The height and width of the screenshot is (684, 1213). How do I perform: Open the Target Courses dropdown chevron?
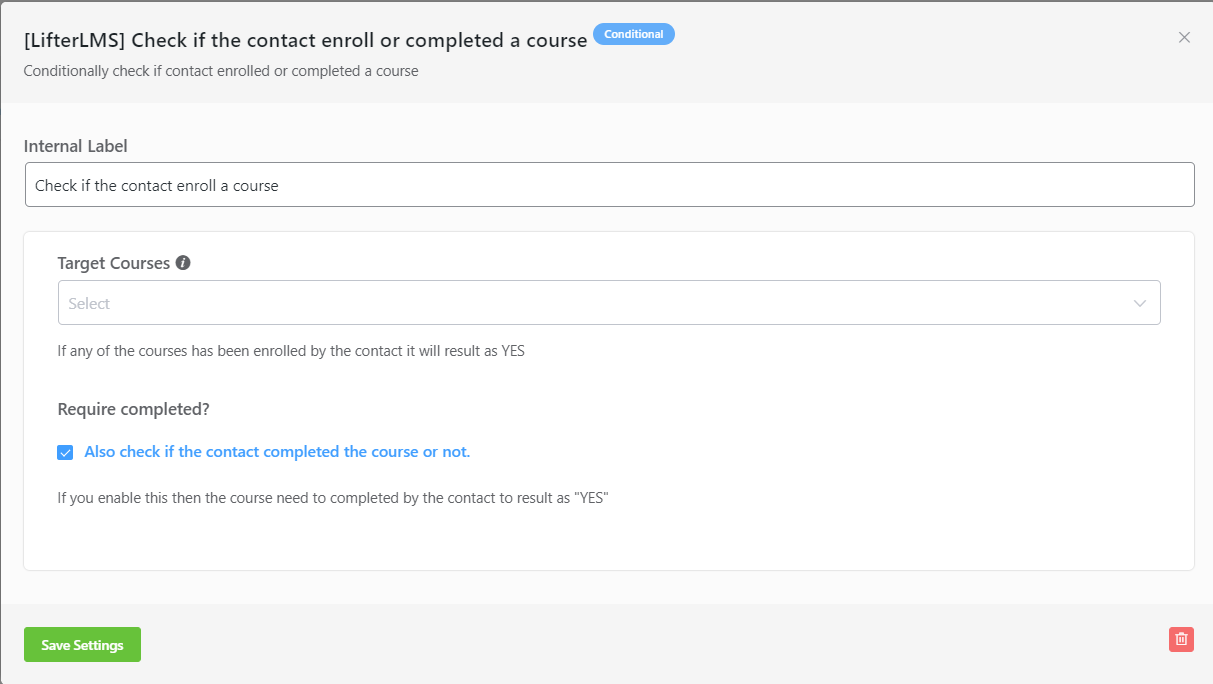point(1139,302)
